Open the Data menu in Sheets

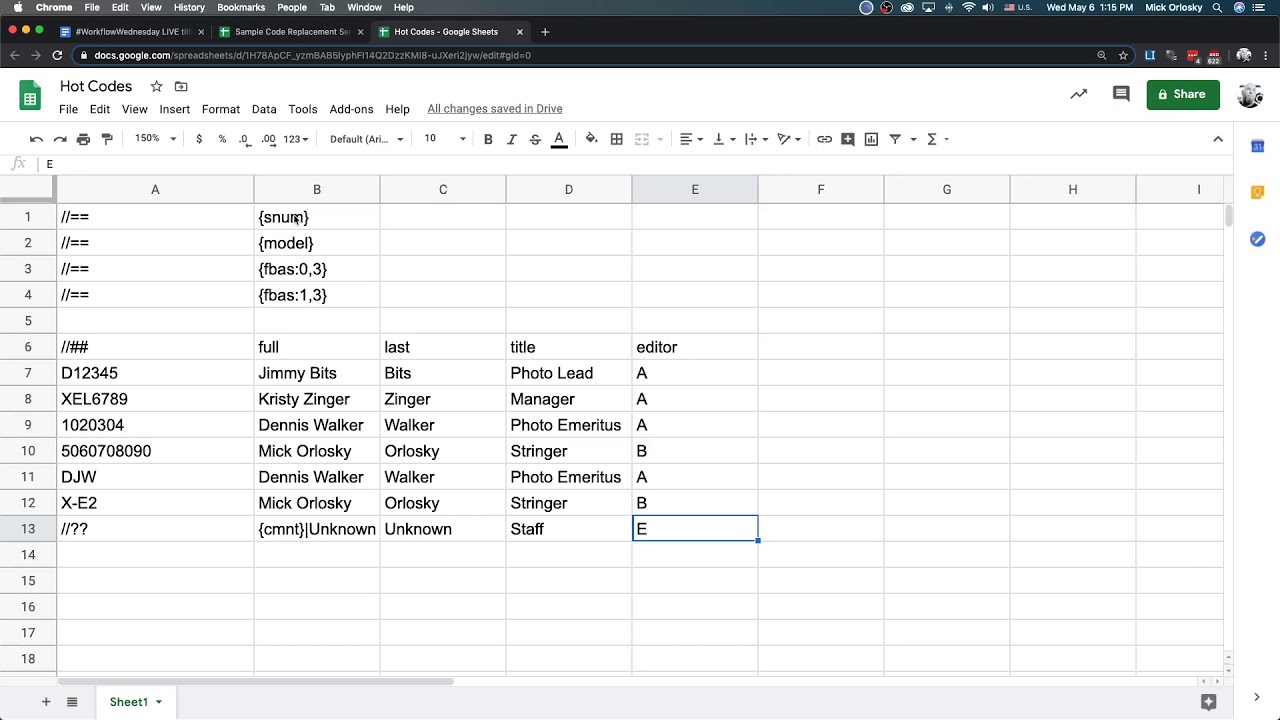[264, 109]
